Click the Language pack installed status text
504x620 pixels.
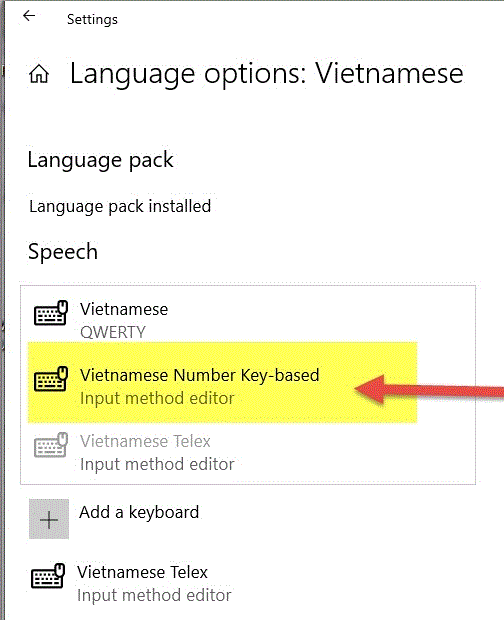coord(120,206)
